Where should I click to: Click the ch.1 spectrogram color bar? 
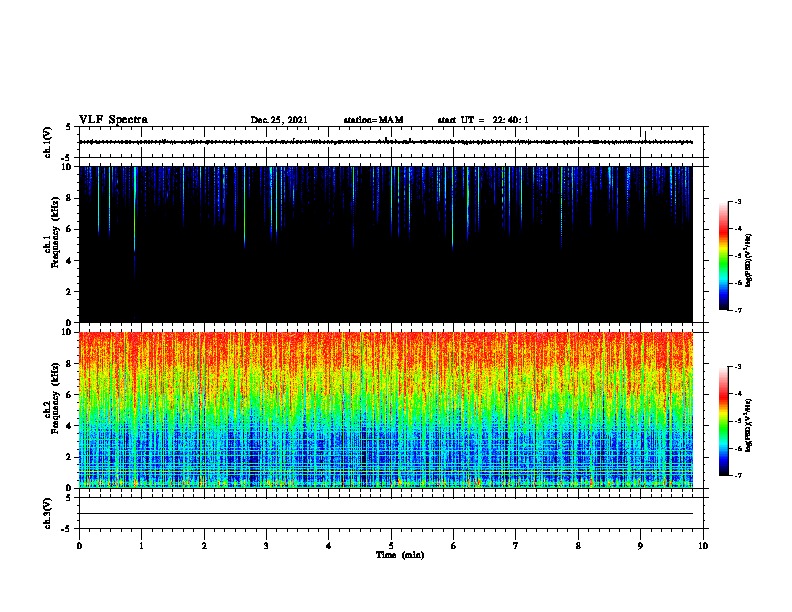tap(723, 256)
